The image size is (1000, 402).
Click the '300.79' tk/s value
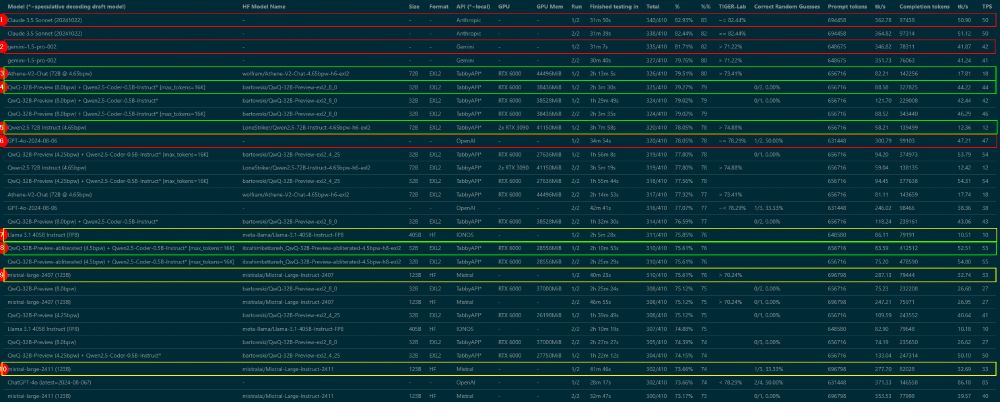[883, 140]
